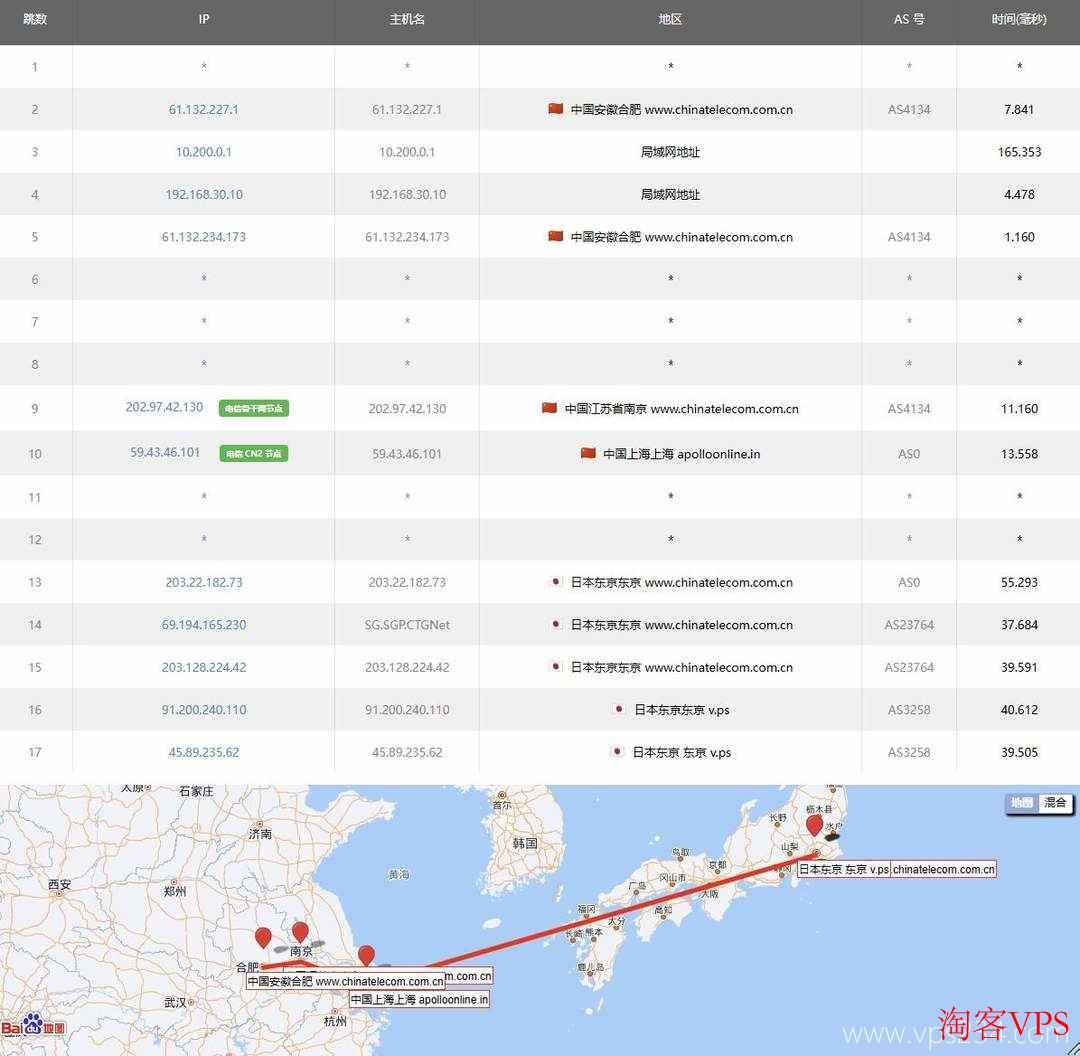Click the China flag icon in hop 2 row
The image size is (1080, 1056).
click(555, 109)
